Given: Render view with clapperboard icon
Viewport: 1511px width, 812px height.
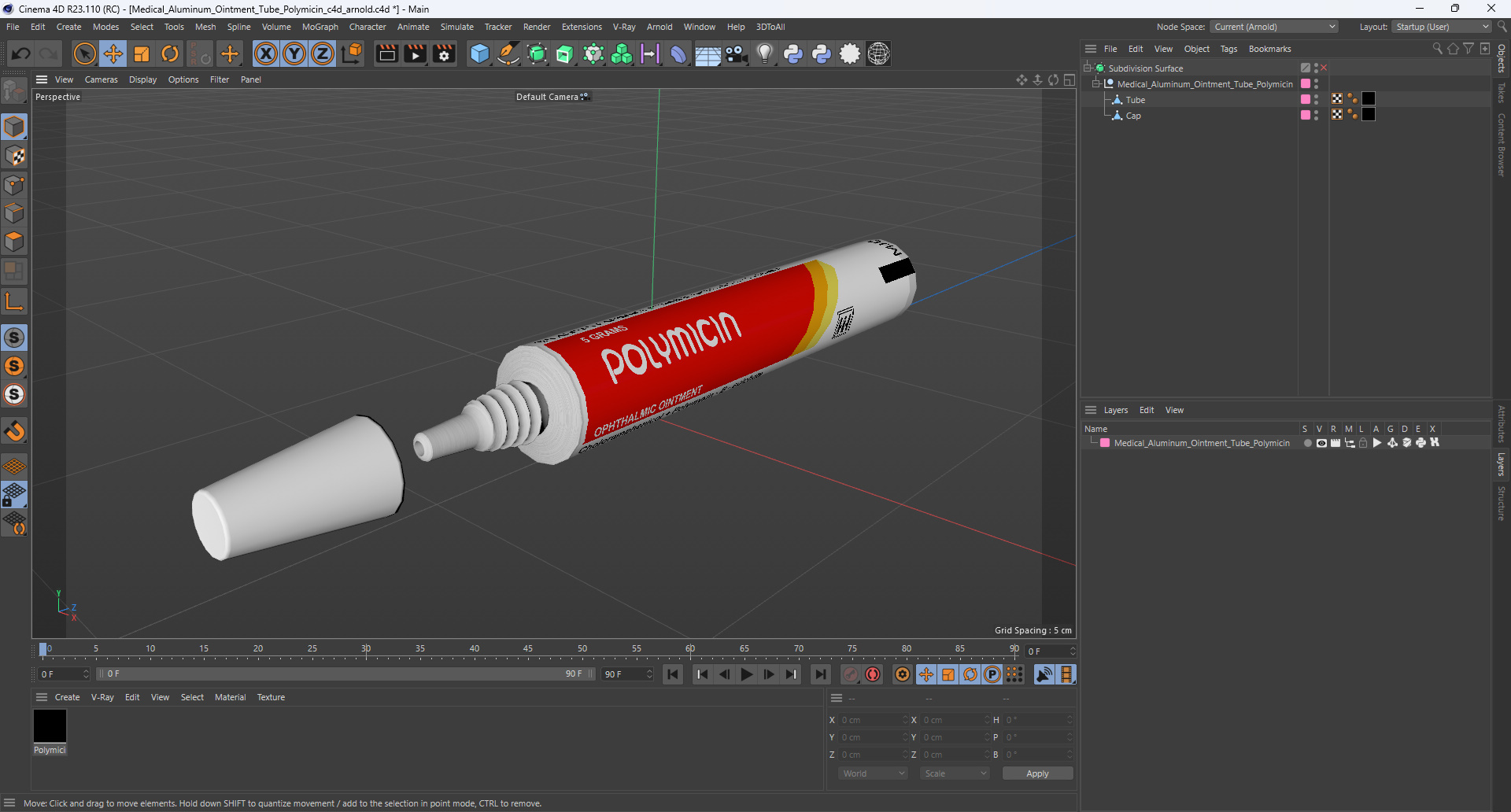Looking at the screenshot, I should (386, 54).
